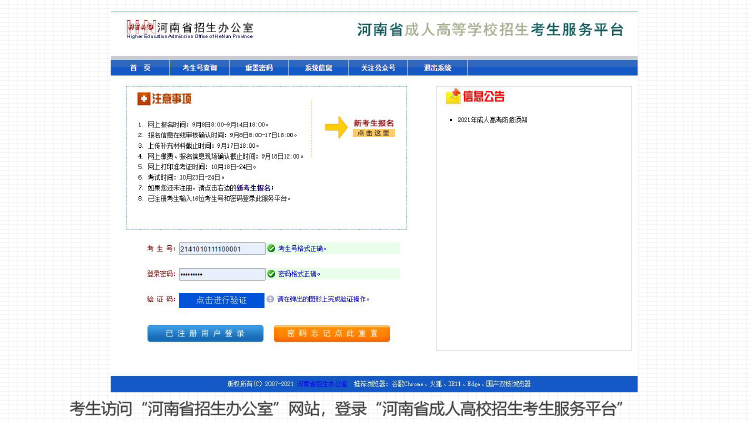This screenshot has width=750, height=422.
Task: Go to 系统帮助 in the navigation bar
Action: [x=318, y=68]
